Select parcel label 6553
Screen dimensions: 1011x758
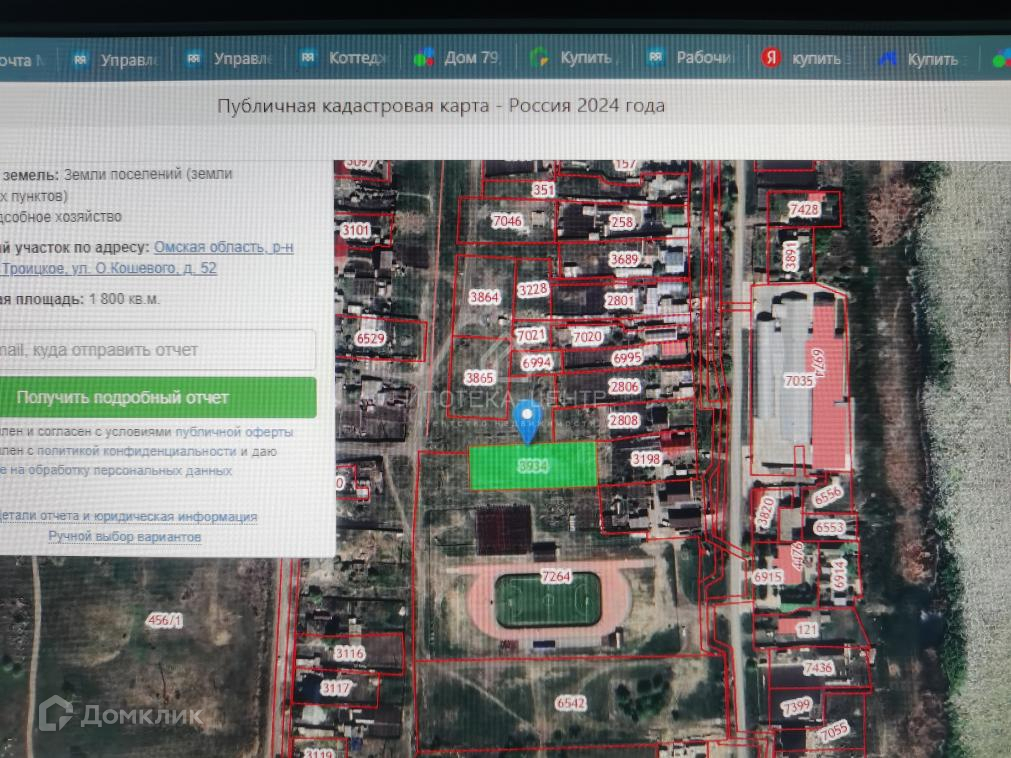click(829, 527)
